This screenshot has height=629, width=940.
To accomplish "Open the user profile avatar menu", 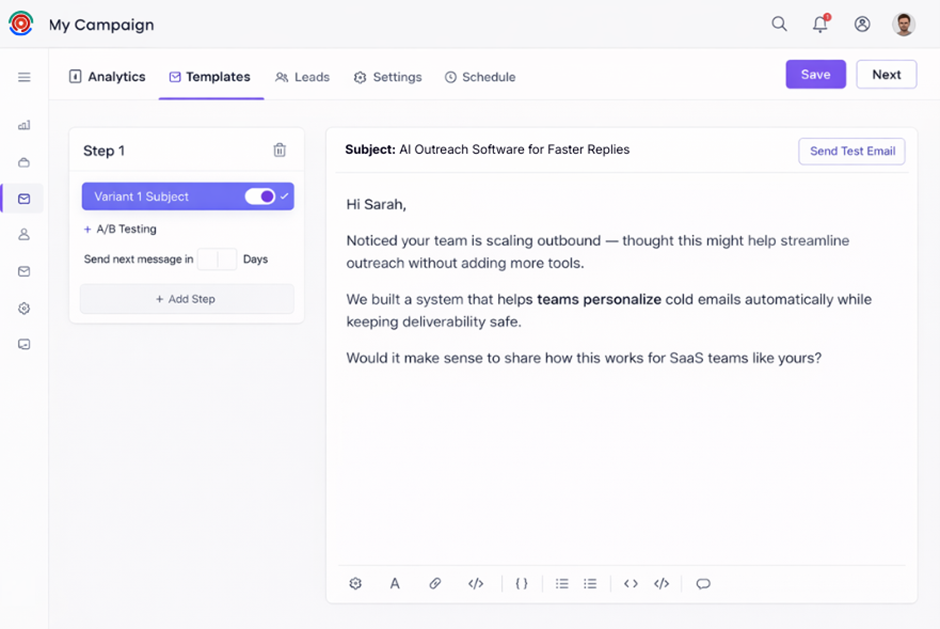I will pos(904,24).
